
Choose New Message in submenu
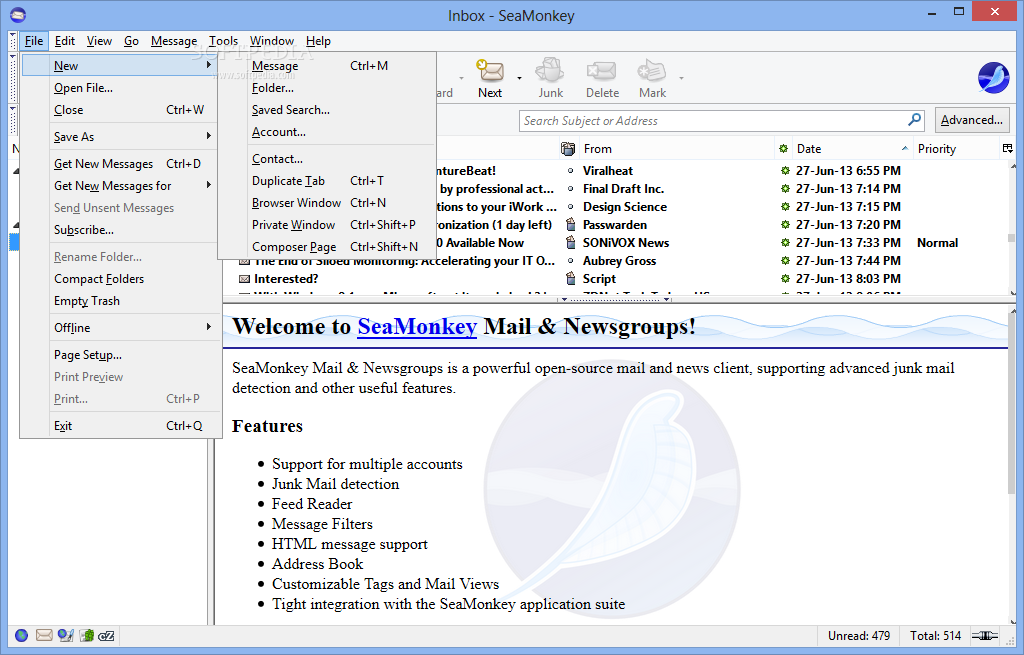pyautogui.click(x=327, y=66)
